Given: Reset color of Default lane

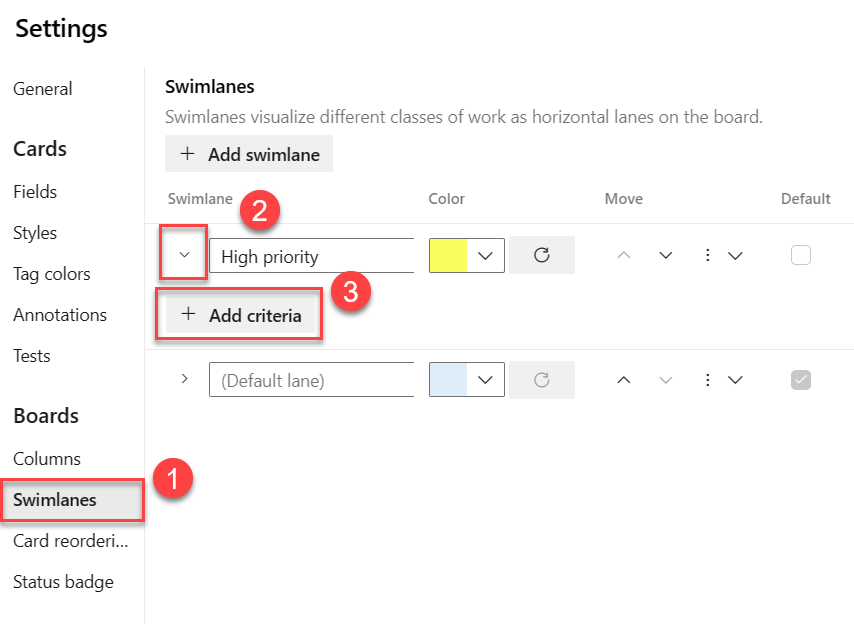Looking at the screenshot, I should coord(542,380).
